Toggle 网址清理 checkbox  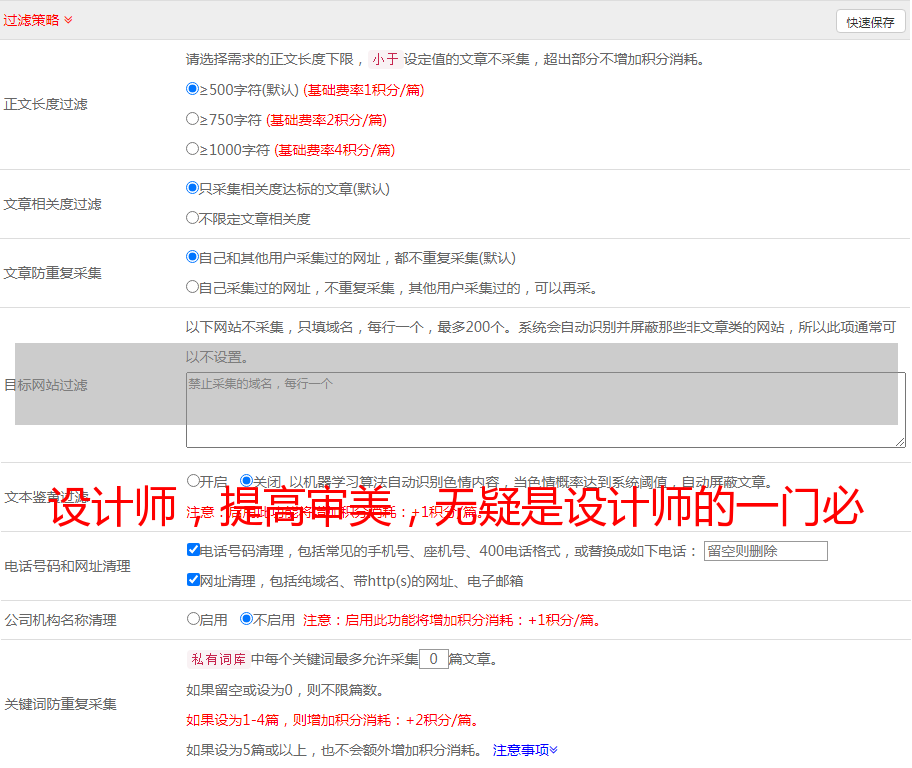point(193,579)
